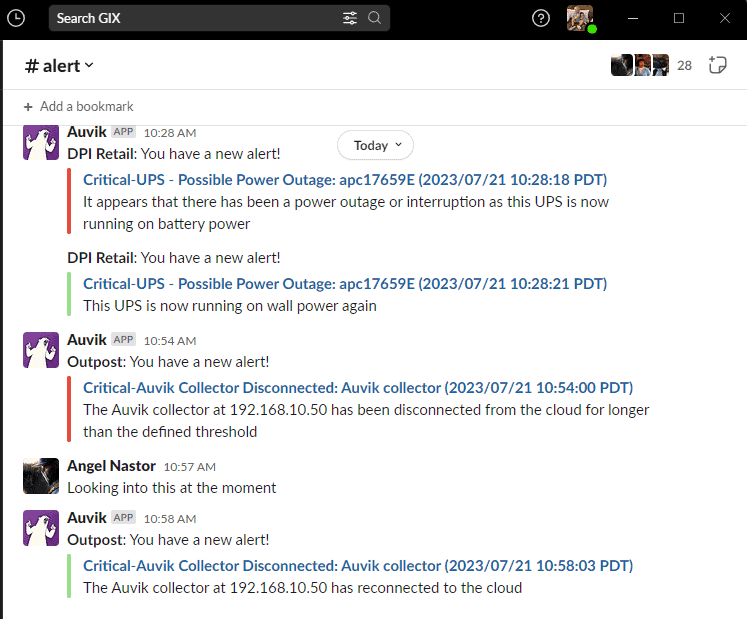747x619 pixels.
Task: Click 'Looking into this at the moment' message
Action: (172, 488)
